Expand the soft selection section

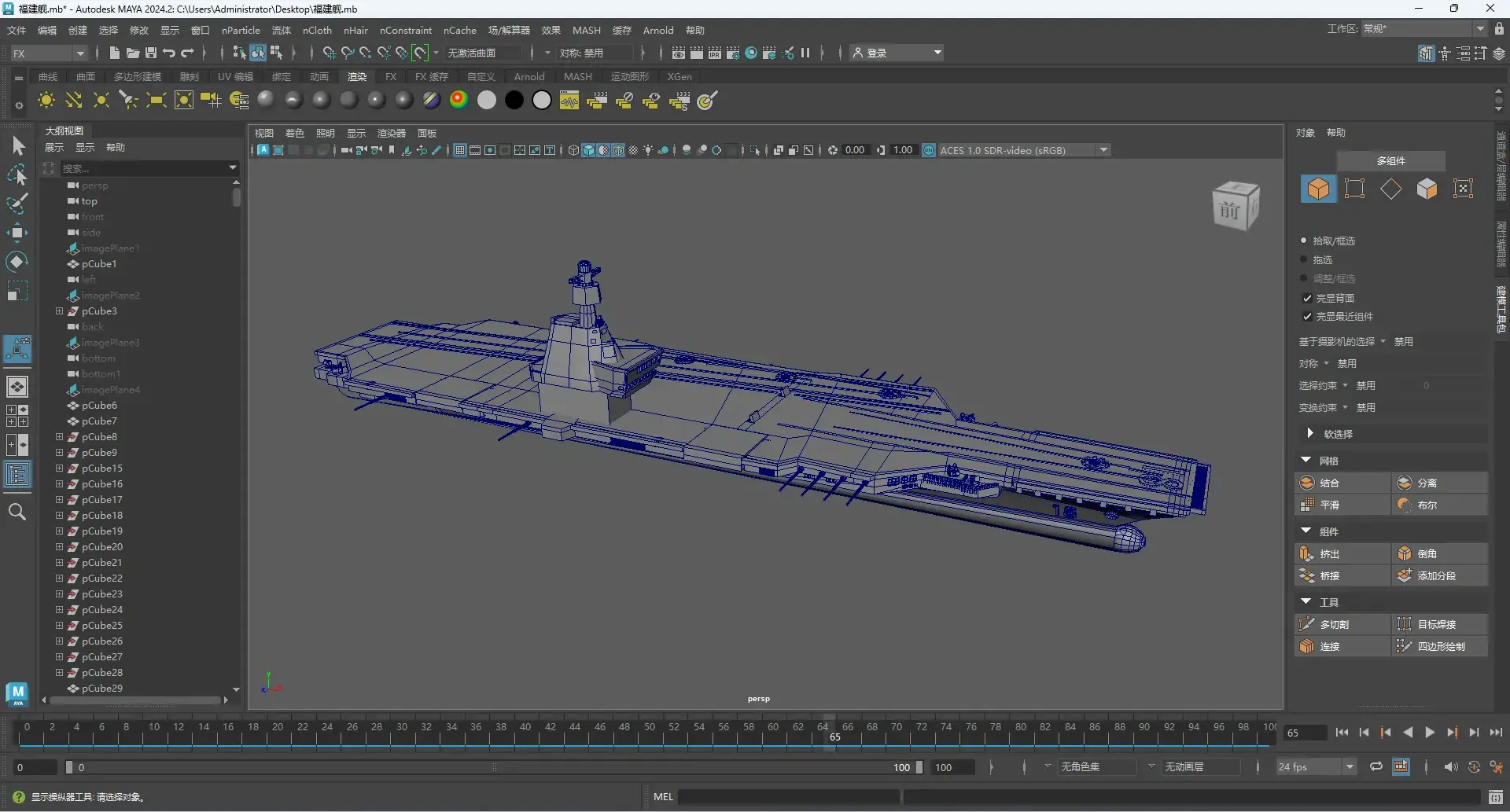1309,433
